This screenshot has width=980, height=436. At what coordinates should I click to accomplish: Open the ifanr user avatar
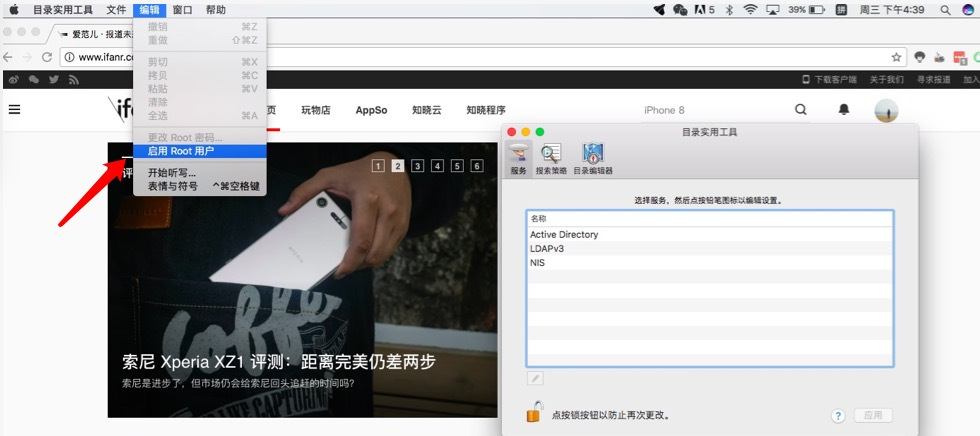[x=886, y=111]
